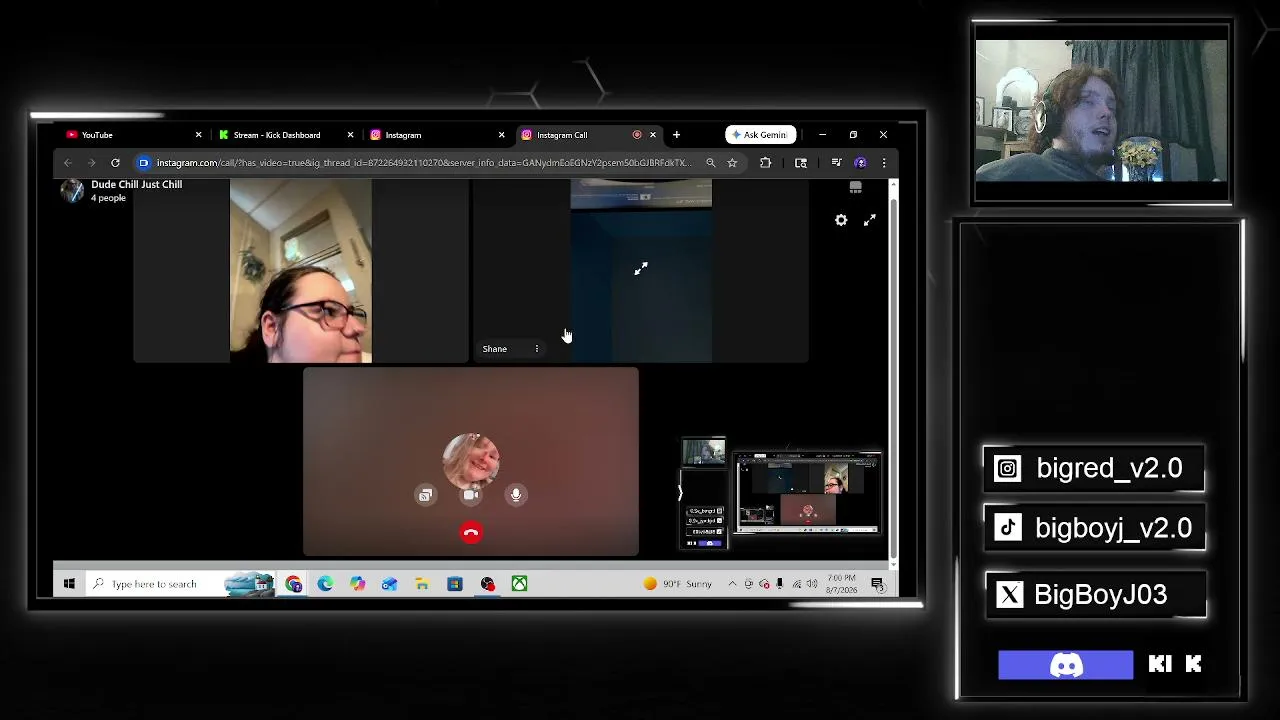The image size is (1280, 720).
Task: Select the 'Dude Chill Just Chill' call title
Action: click(137, 184)
